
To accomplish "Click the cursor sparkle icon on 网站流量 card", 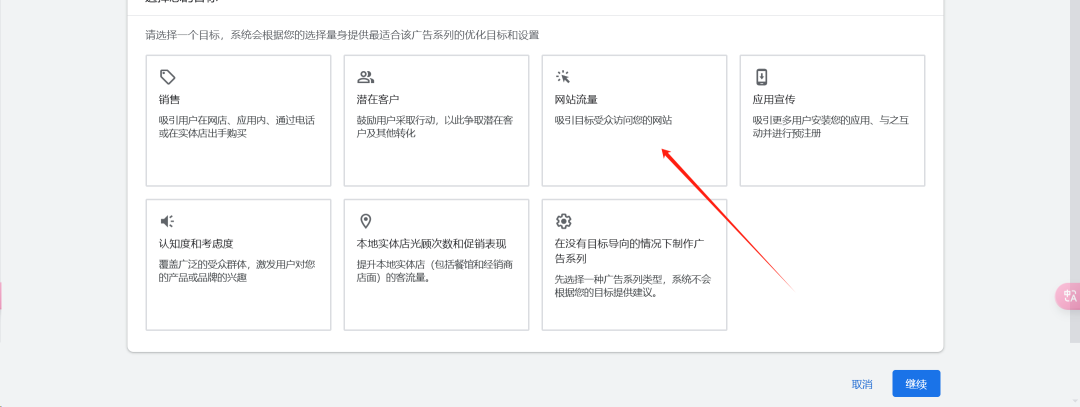I will [563, 76].
